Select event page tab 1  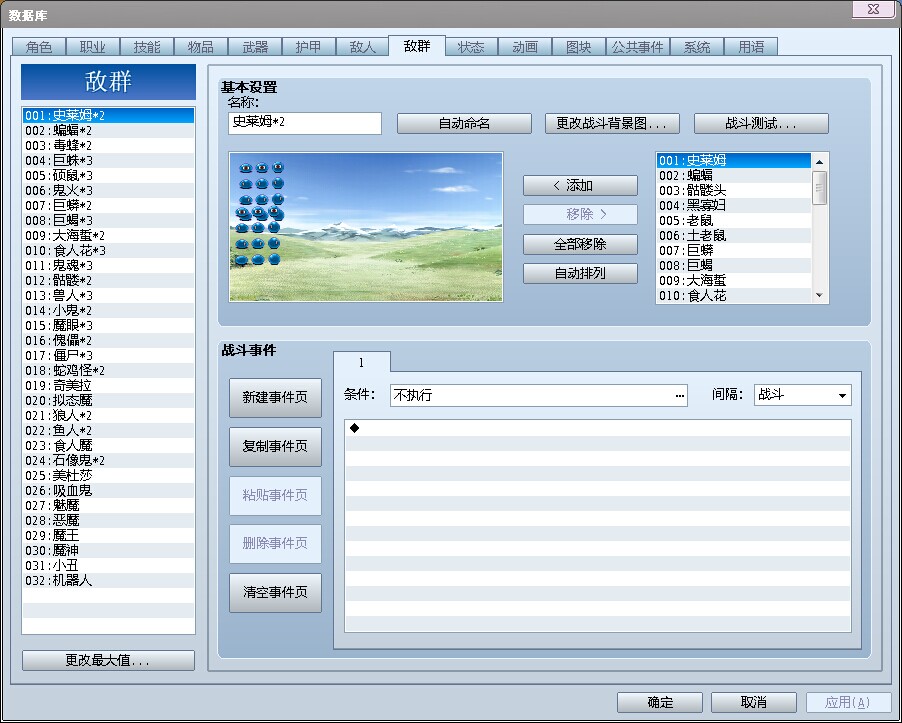pyautogui.click(x=361, y=362)
